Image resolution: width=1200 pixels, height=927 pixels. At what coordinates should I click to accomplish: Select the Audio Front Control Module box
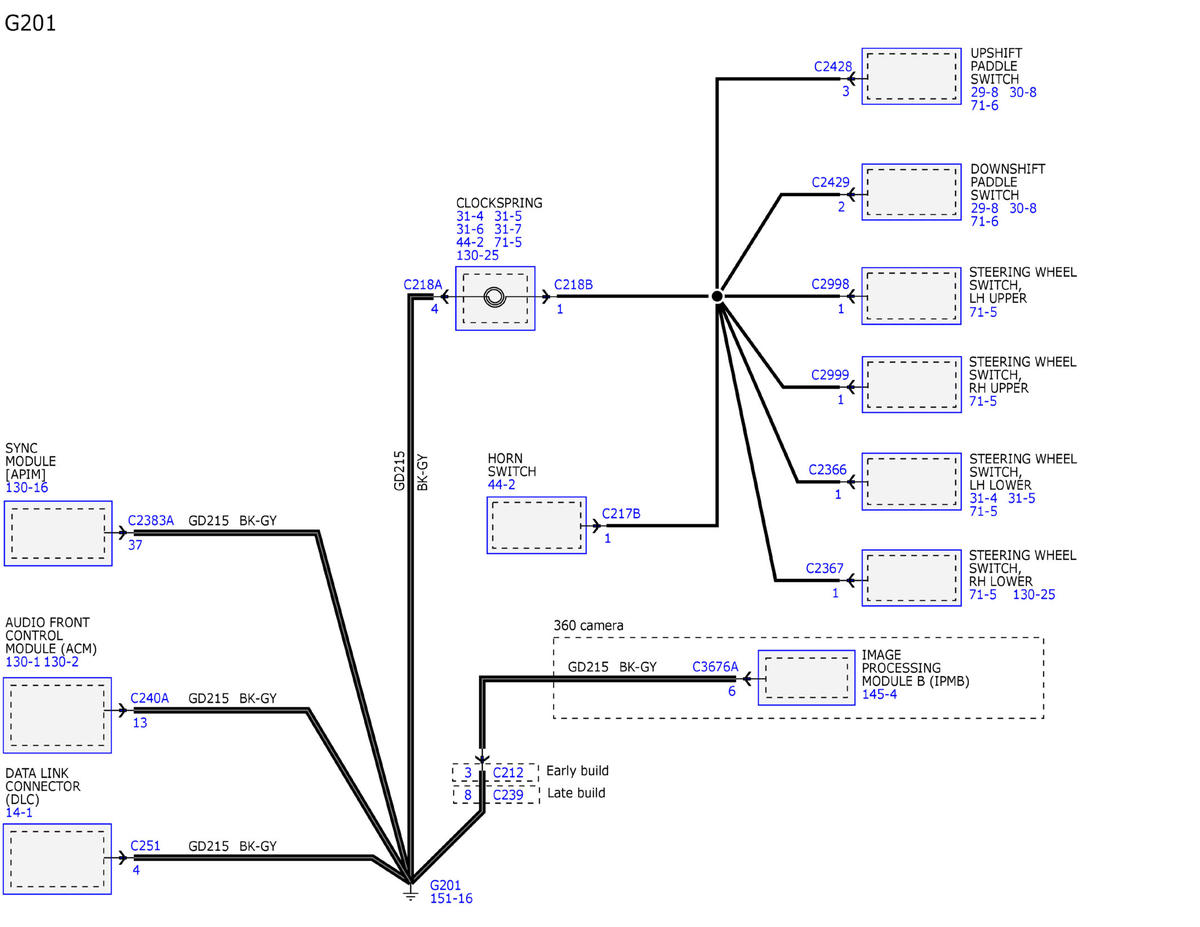(58, 711)
